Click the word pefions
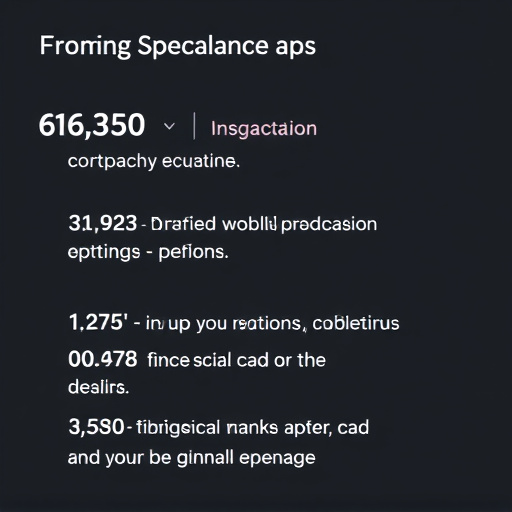The width and height of the screenshot is (512, 512). [x=193, y=252]
